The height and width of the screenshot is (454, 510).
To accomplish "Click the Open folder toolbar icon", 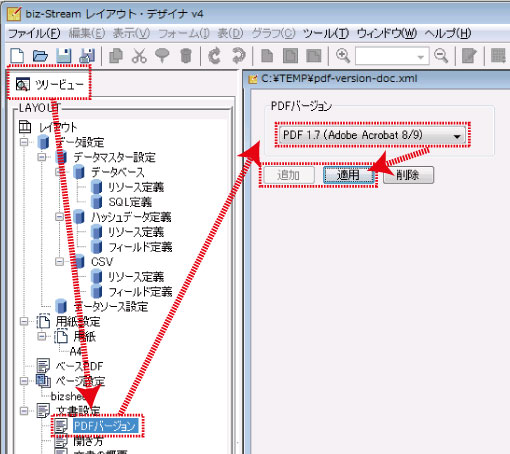I will pos(40,55).
